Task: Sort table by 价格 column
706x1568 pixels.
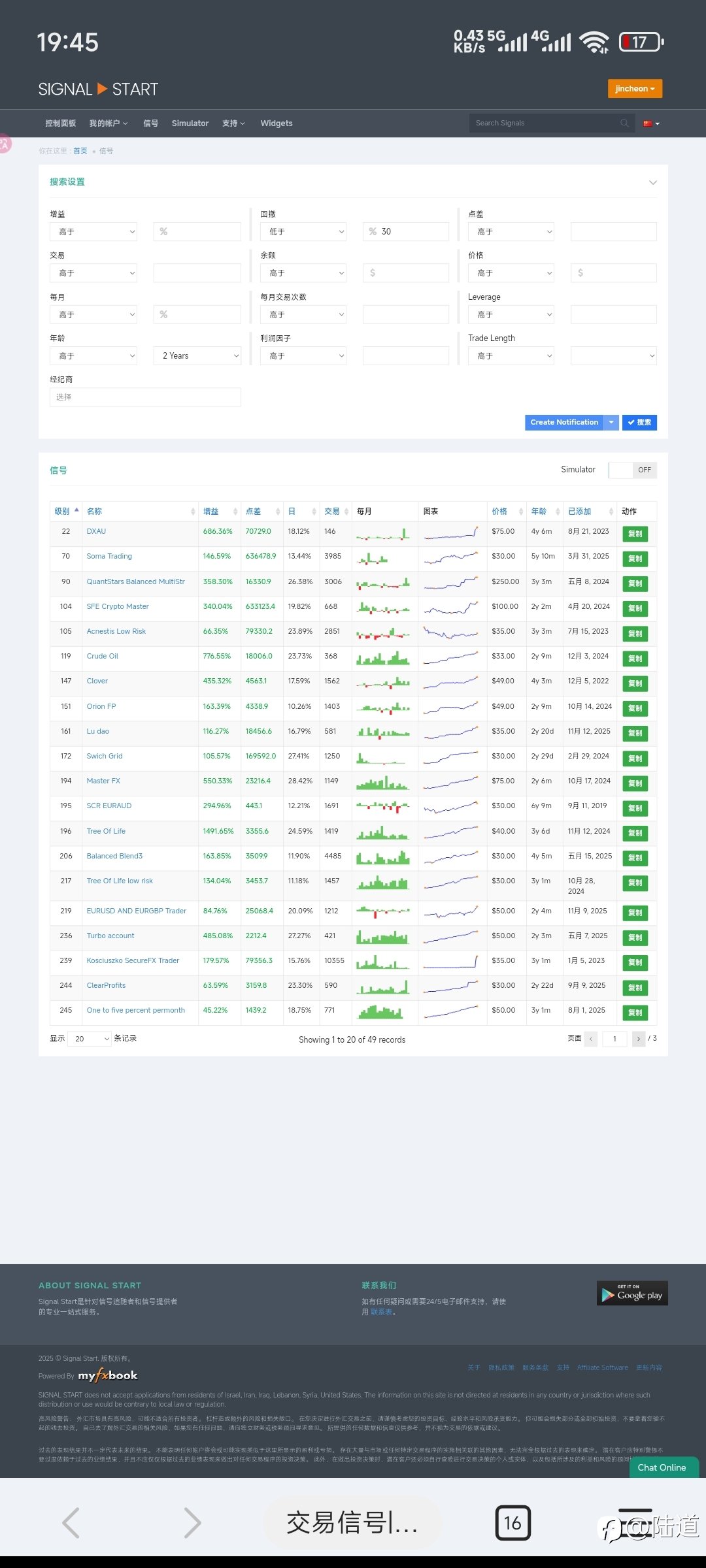Action: coord(507,511)
